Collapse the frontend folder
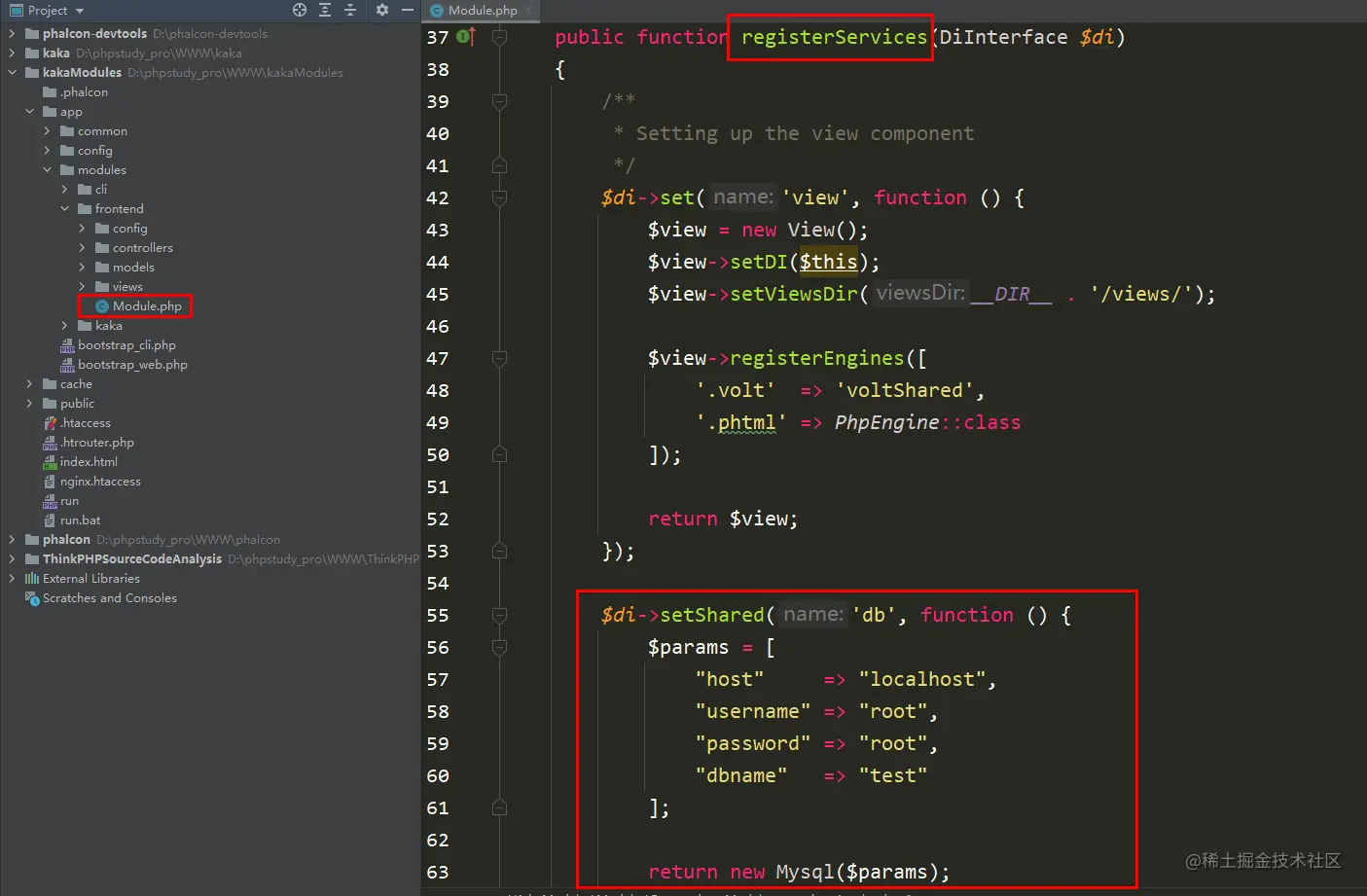 tap(64, 208)
